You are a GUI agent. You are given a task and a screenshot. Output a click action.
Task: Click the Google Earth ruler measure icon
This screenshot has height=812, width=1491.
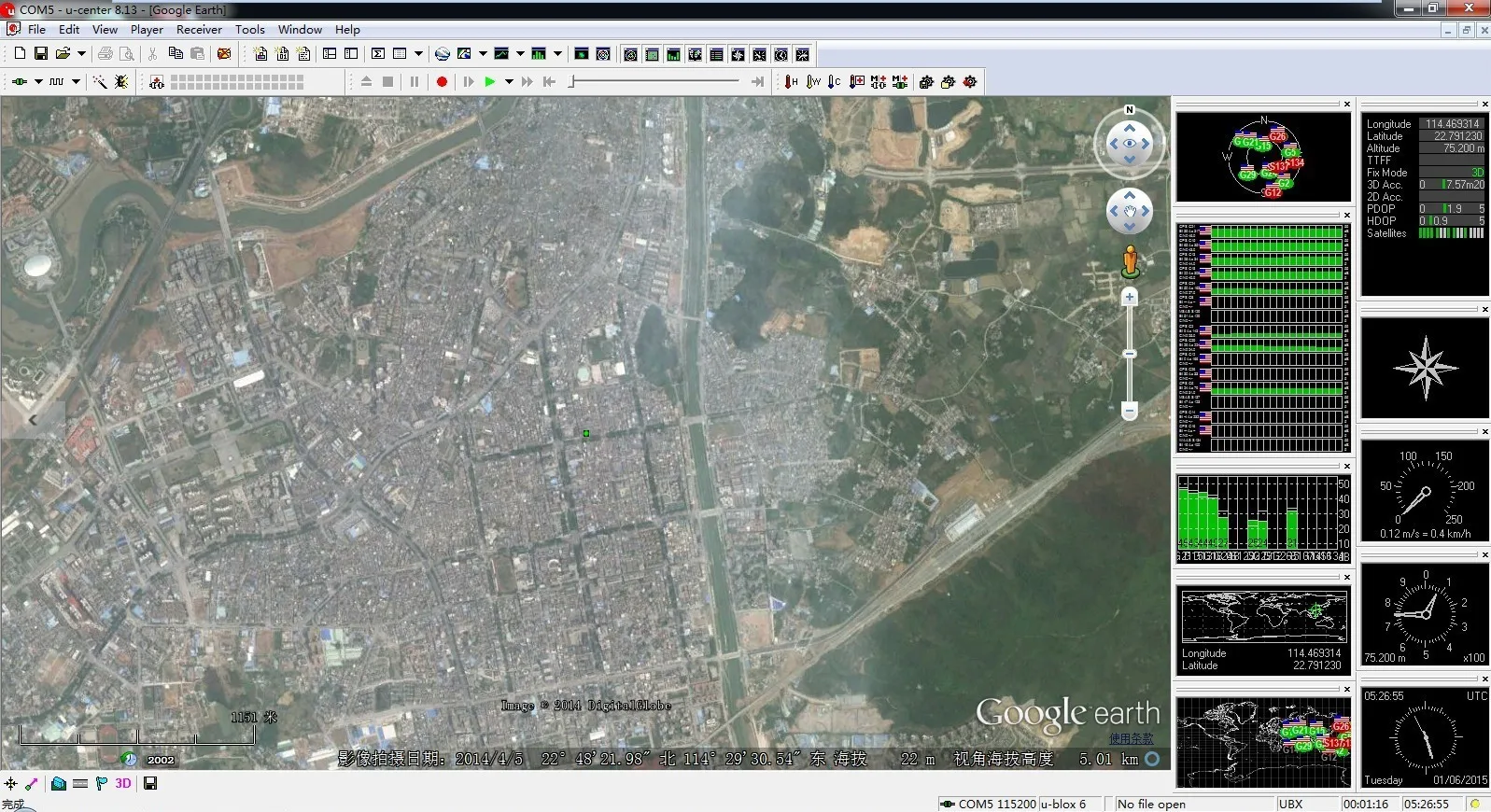coord(32,784)
